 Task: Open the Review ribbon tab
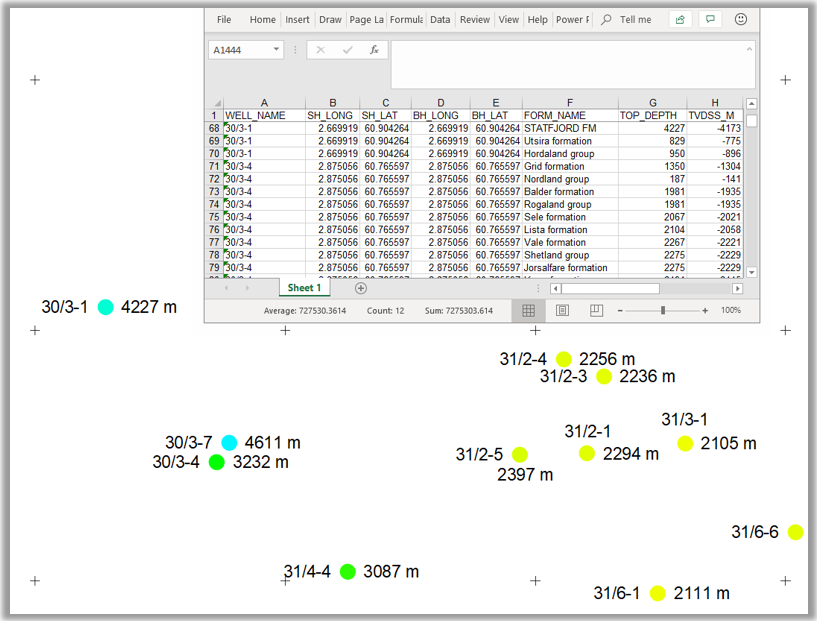[x=475, y=19]
